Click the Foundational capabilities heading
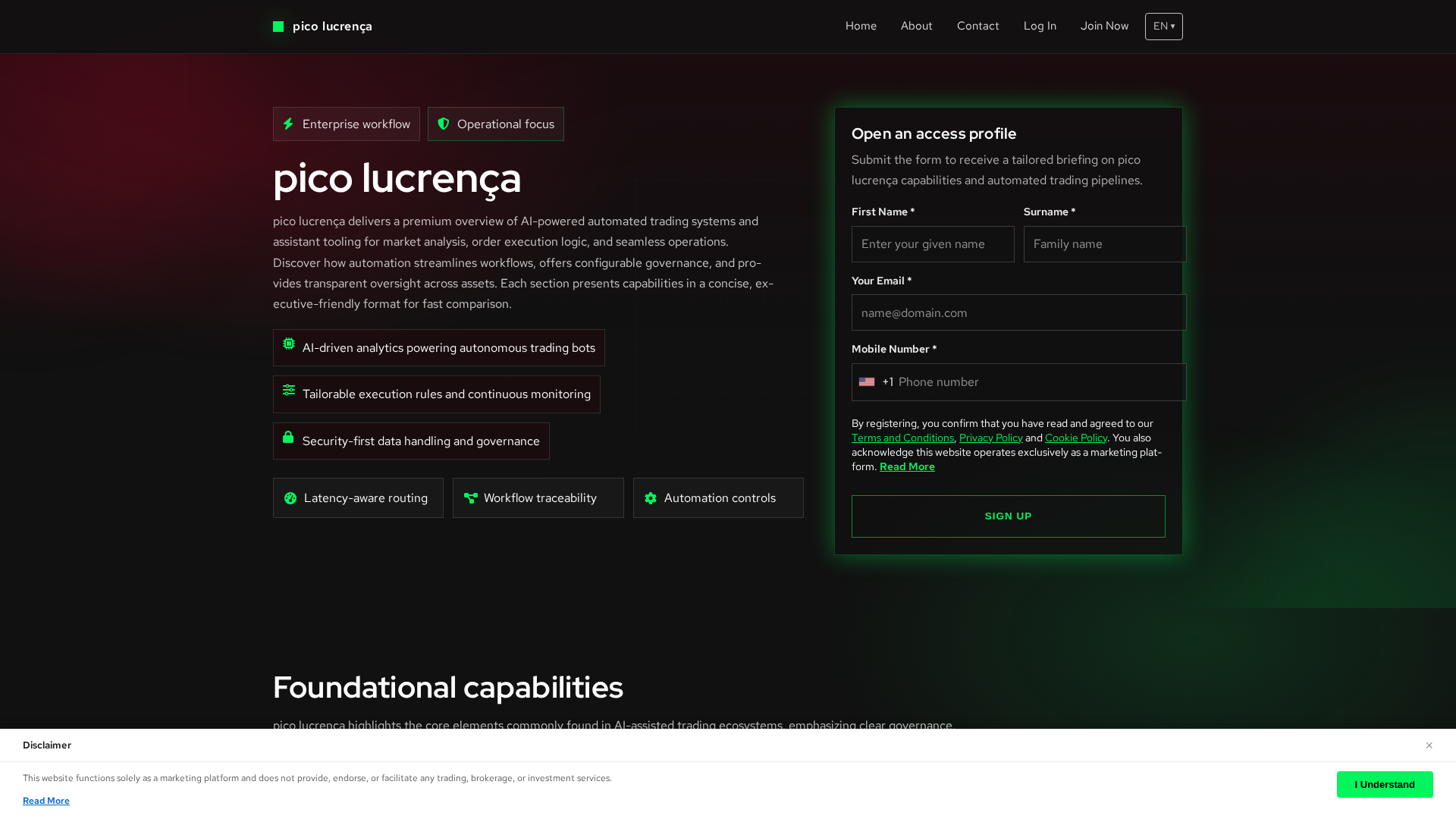Image resolution: width=1456 pixels, height=819 pixels. [447, 687]
